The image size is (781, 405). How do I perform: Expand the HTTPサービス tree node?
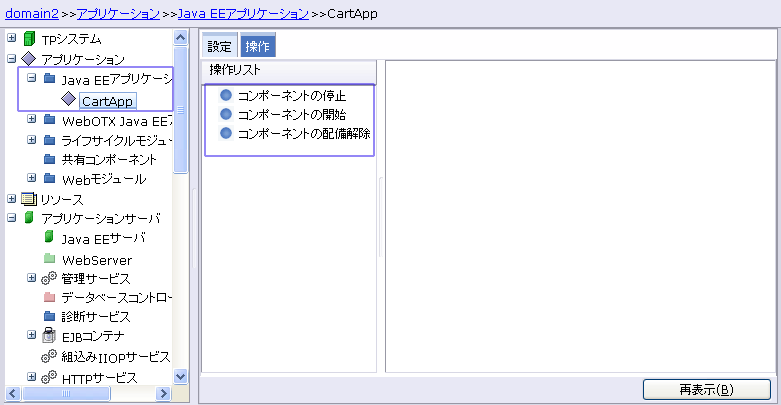click(32, 376)
